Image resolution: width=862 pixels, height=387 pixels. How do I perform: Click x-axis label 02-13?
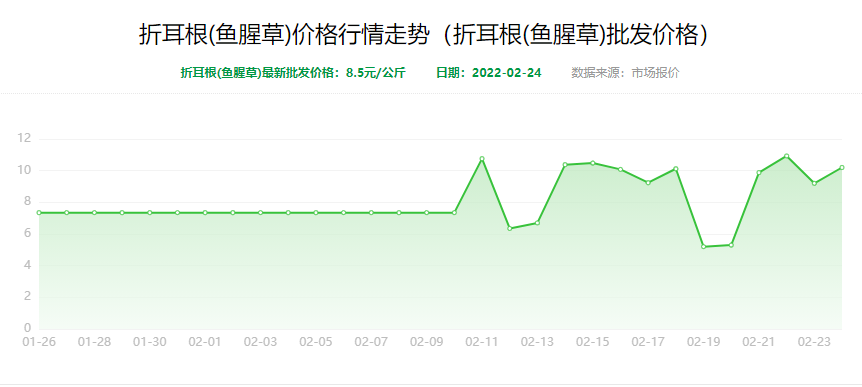(537, 342)
